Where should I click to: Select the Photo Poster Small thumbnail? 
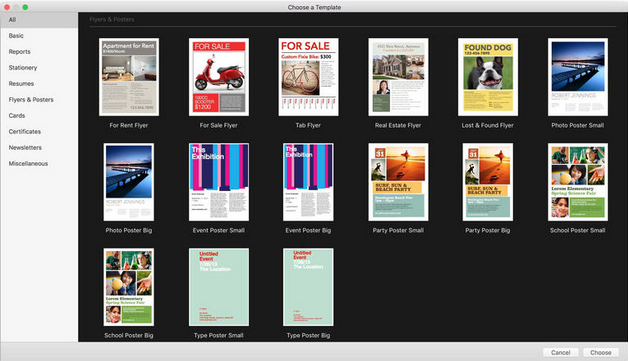(x=578, y=77)
